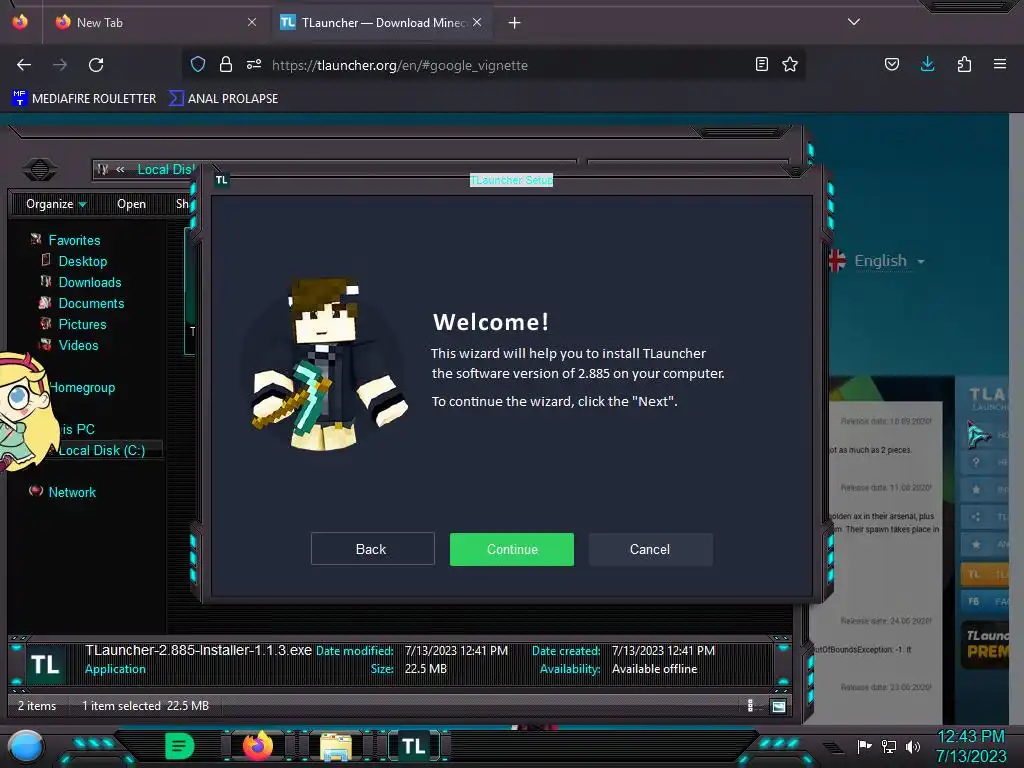This screenshot has height=768, width=1024.
Task: Click the TL icon in Explorer details pane
Action: point(46,664)
